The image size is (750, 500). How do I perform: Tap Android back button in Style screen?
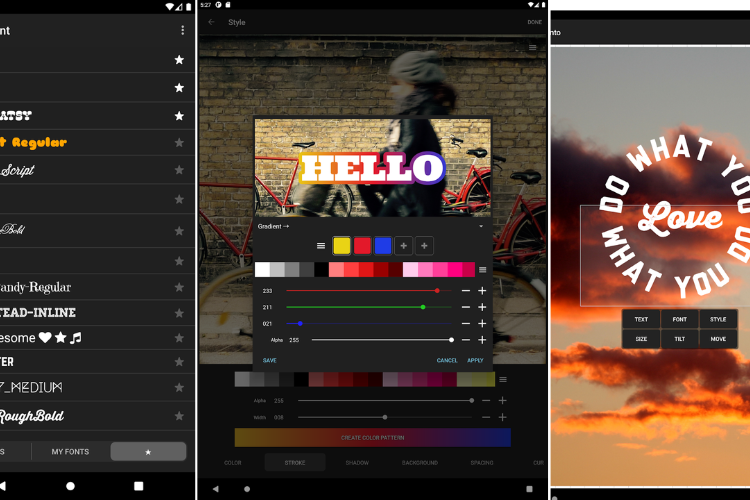pos(216,489)
